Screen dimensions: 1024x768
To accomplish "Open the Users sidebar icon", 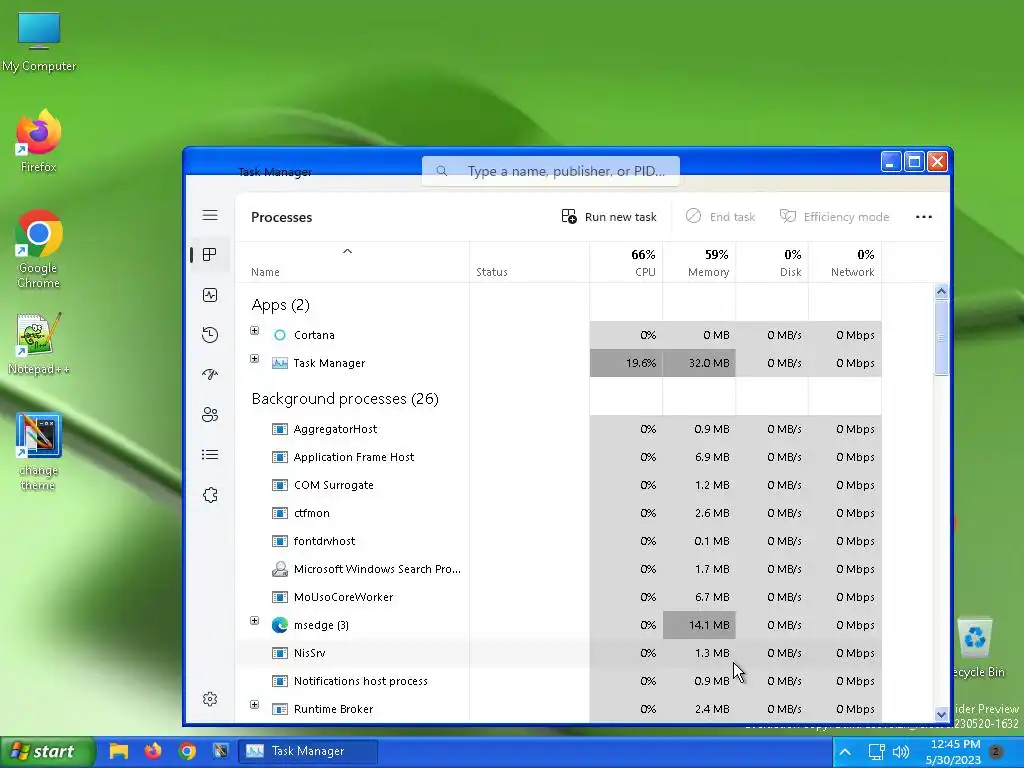I will coord(210,415).
